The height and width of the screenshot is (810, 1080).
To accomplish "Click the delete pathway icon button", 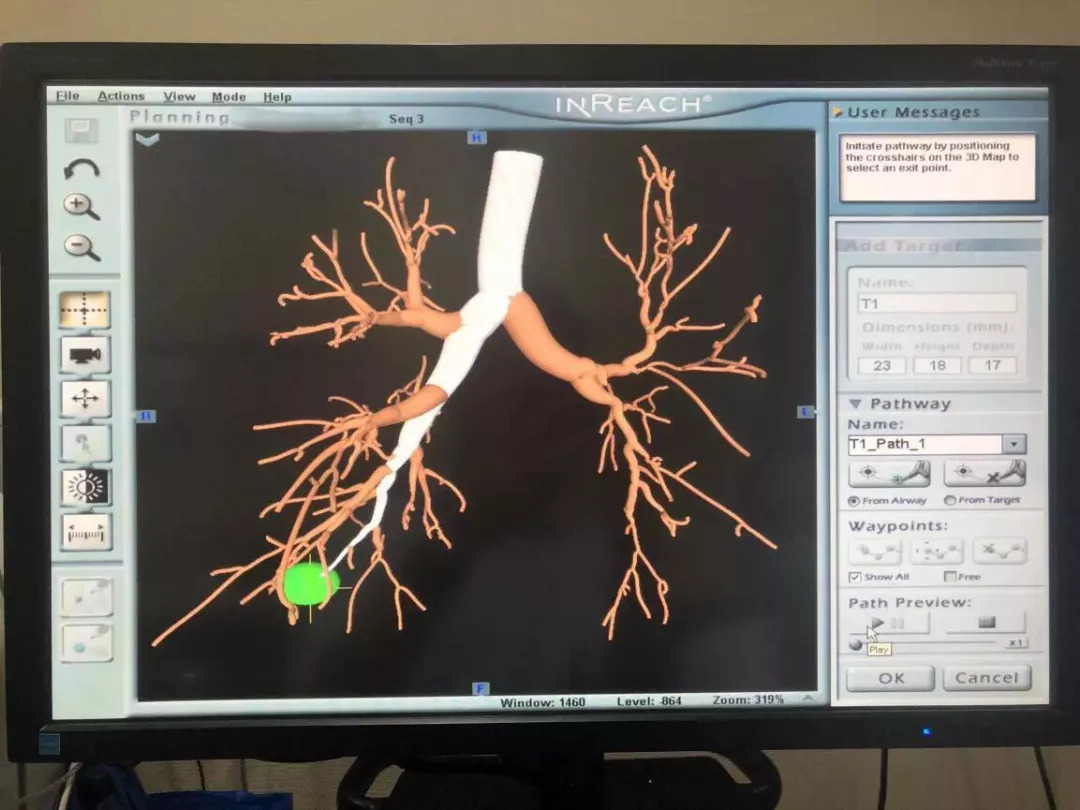I will (984, 473).
